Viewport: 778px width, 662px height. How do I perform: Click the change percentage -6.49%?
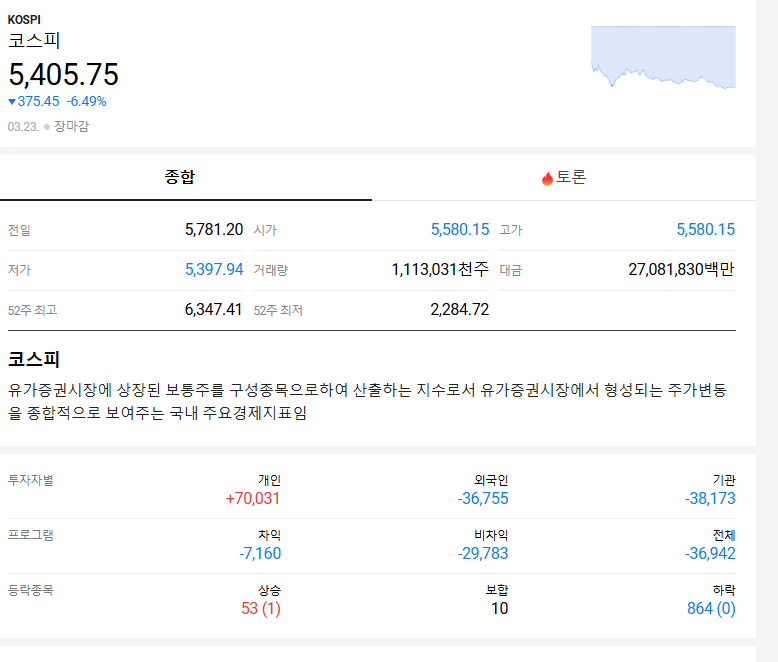(87, 101)
